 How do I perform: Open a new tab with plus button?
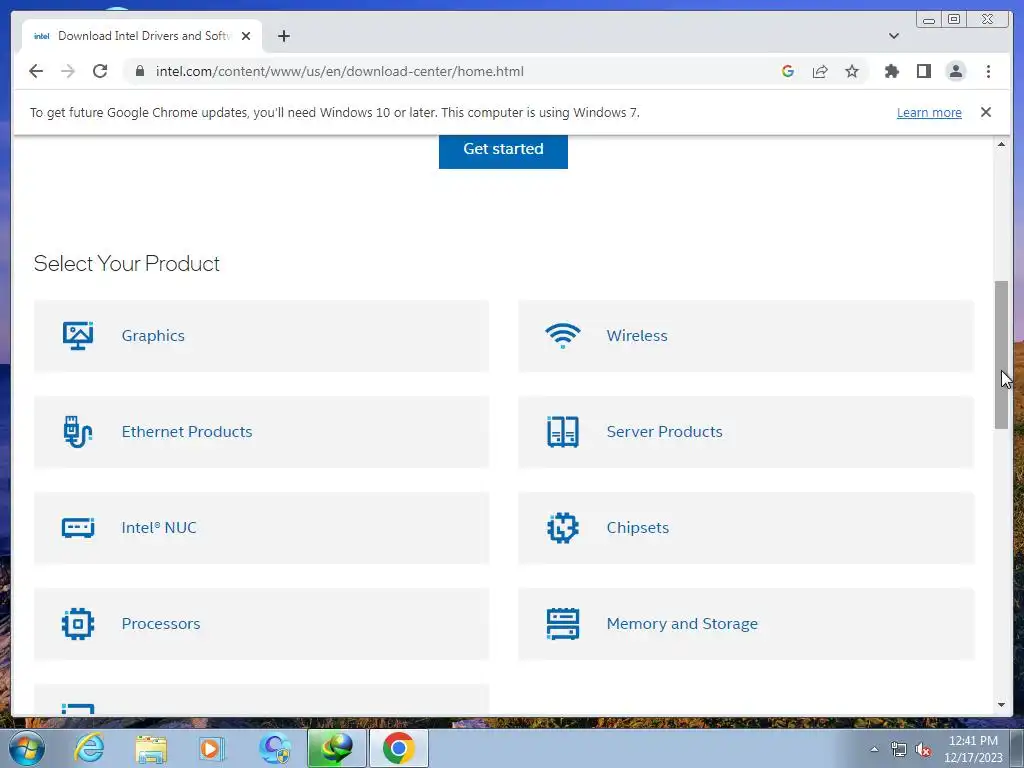[x=283, y=36]
